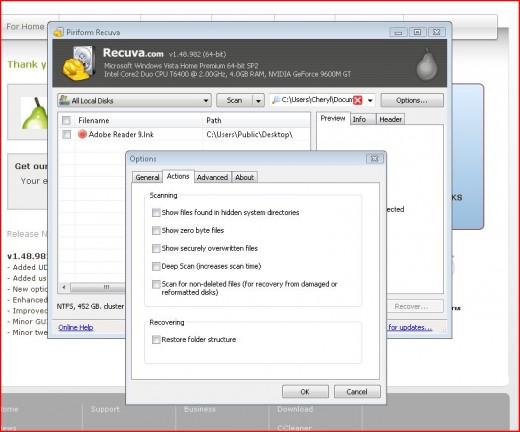The image size is (520, 432).
Task: Click Business in the webpage footer
Action: click(x=200, y=409)
